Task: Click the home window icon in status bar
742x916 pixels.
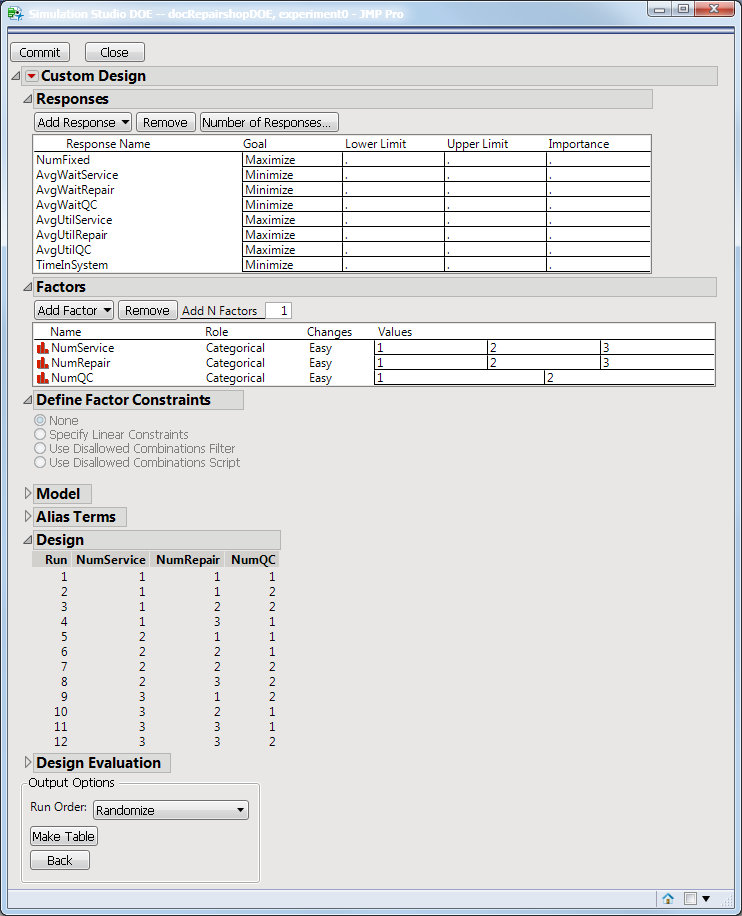Action: pos(668,898)
